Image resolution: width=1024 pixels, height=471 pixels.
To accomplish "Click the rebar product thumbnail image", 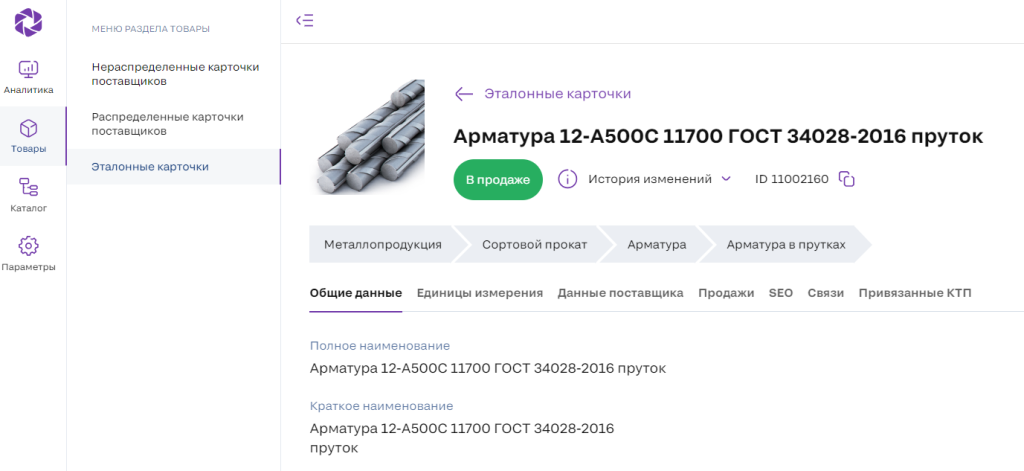I will 369,137.
